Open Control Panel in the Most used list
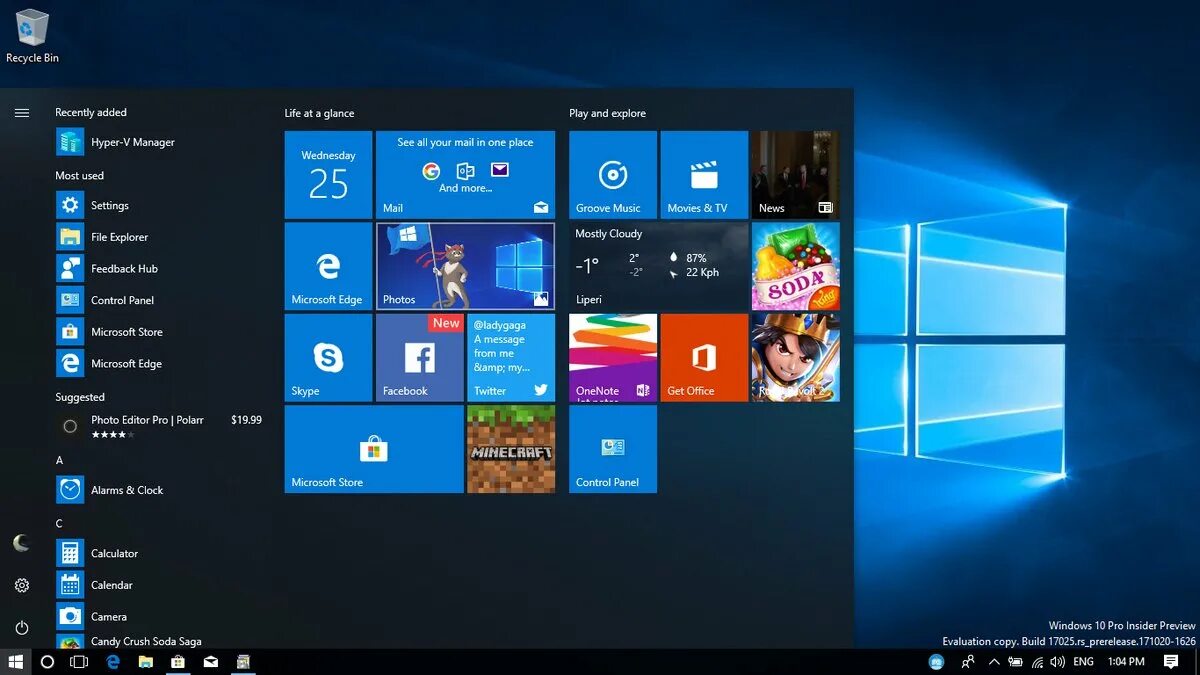The width and height of the screenshot is (1200, 675). pyautogui.click(x=160, y=300)
